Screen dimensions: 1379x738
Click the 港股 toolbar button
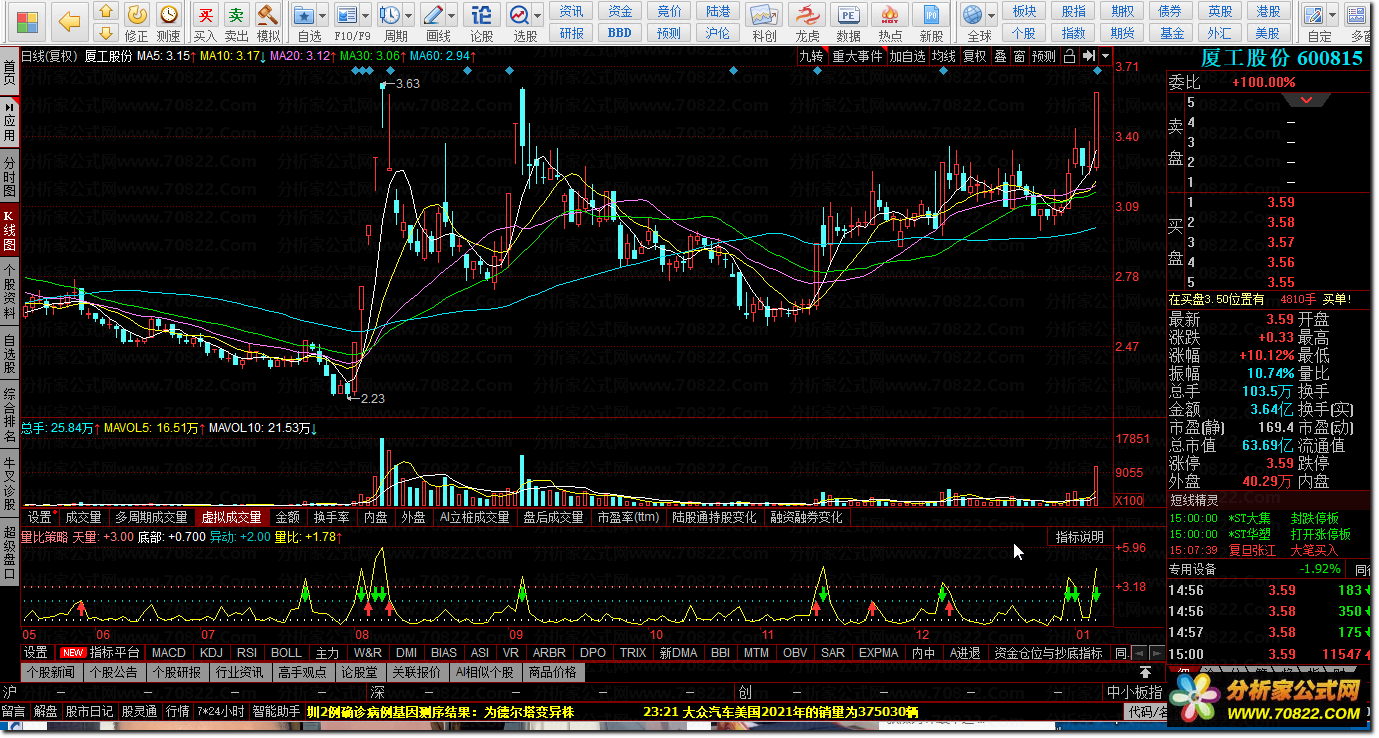(x=1268, y=11)
